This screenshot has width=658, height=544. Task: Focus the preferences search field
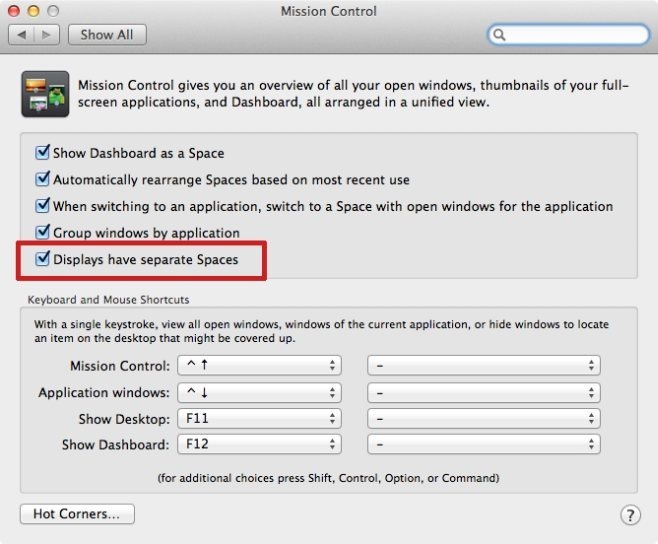click(569, 34)
